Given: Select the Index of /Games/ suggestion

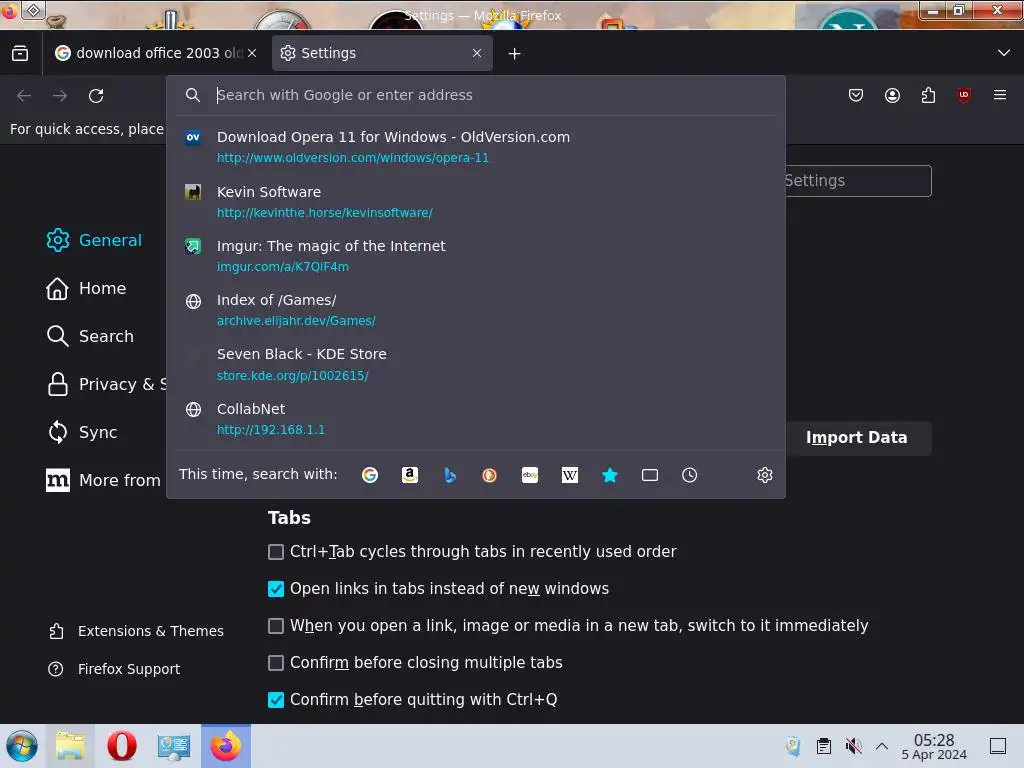Looking at the screenshot, I should pos(475,310).
